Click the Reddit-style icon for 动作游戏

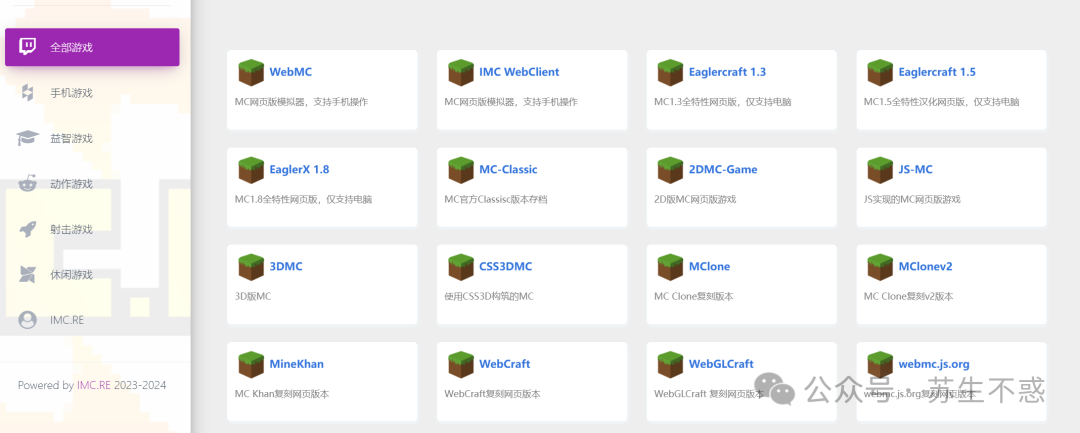(28, 184)
